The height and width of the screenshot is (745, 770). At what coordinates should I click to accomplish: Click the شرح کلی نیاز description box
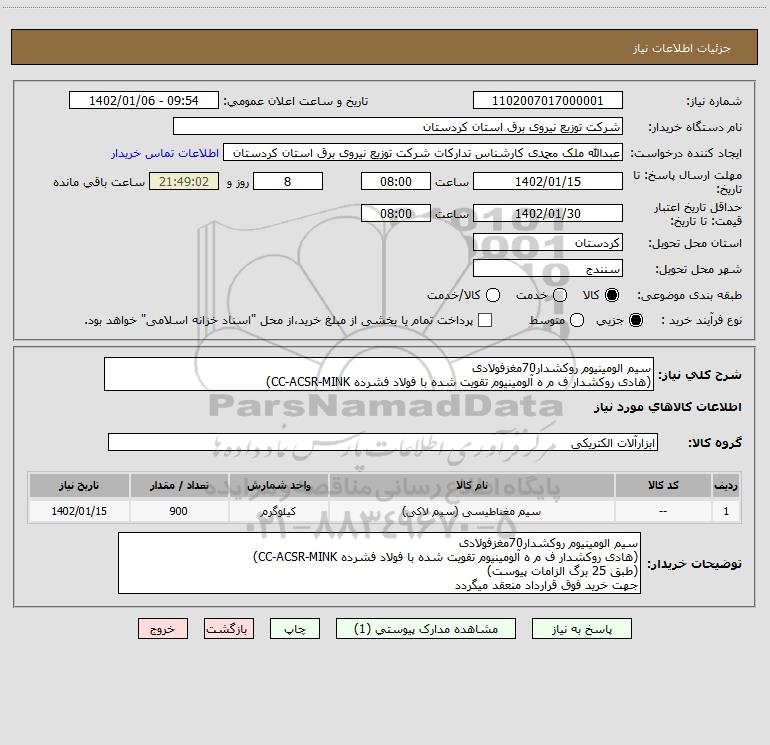379,374
